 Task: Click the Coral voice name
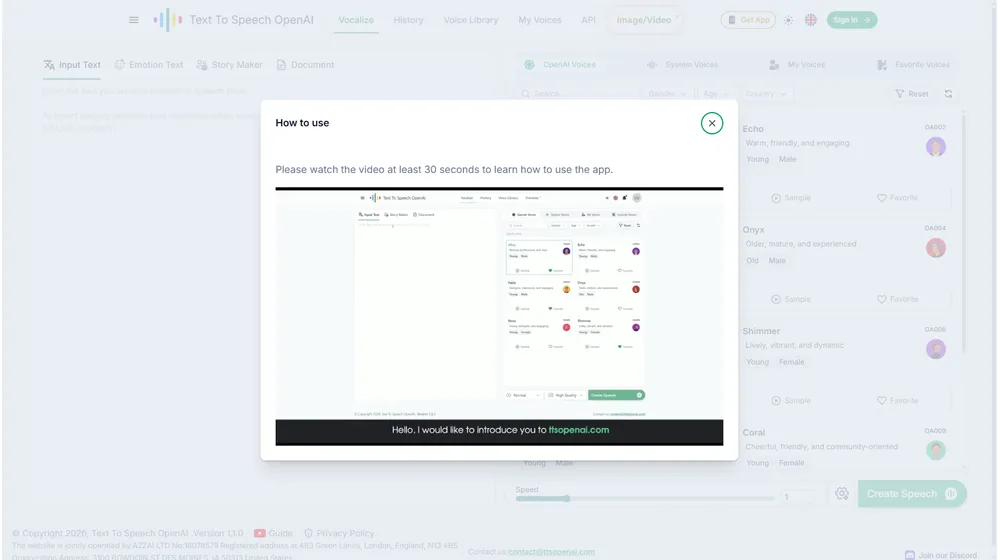click(753, 432)
